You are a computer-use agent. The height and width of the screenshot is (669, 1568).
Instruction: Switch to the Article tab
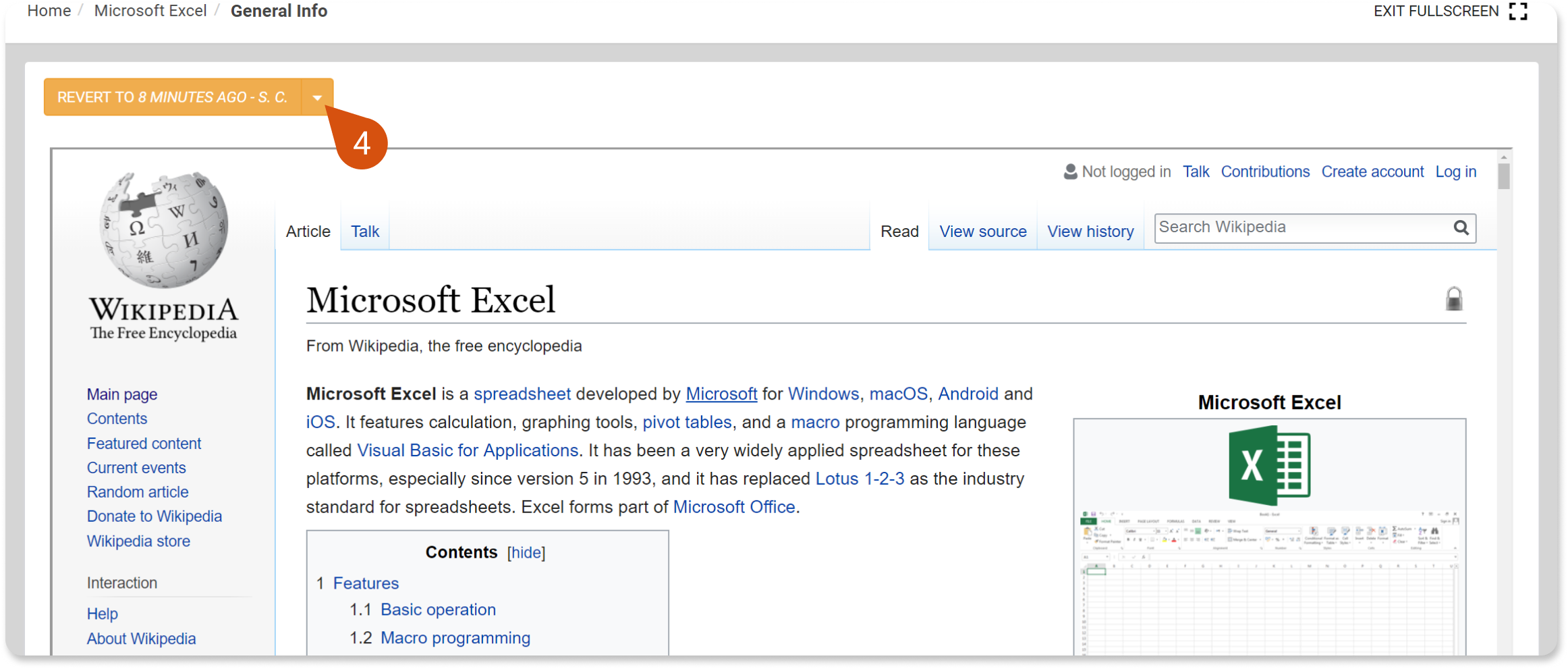coord(308,232)
